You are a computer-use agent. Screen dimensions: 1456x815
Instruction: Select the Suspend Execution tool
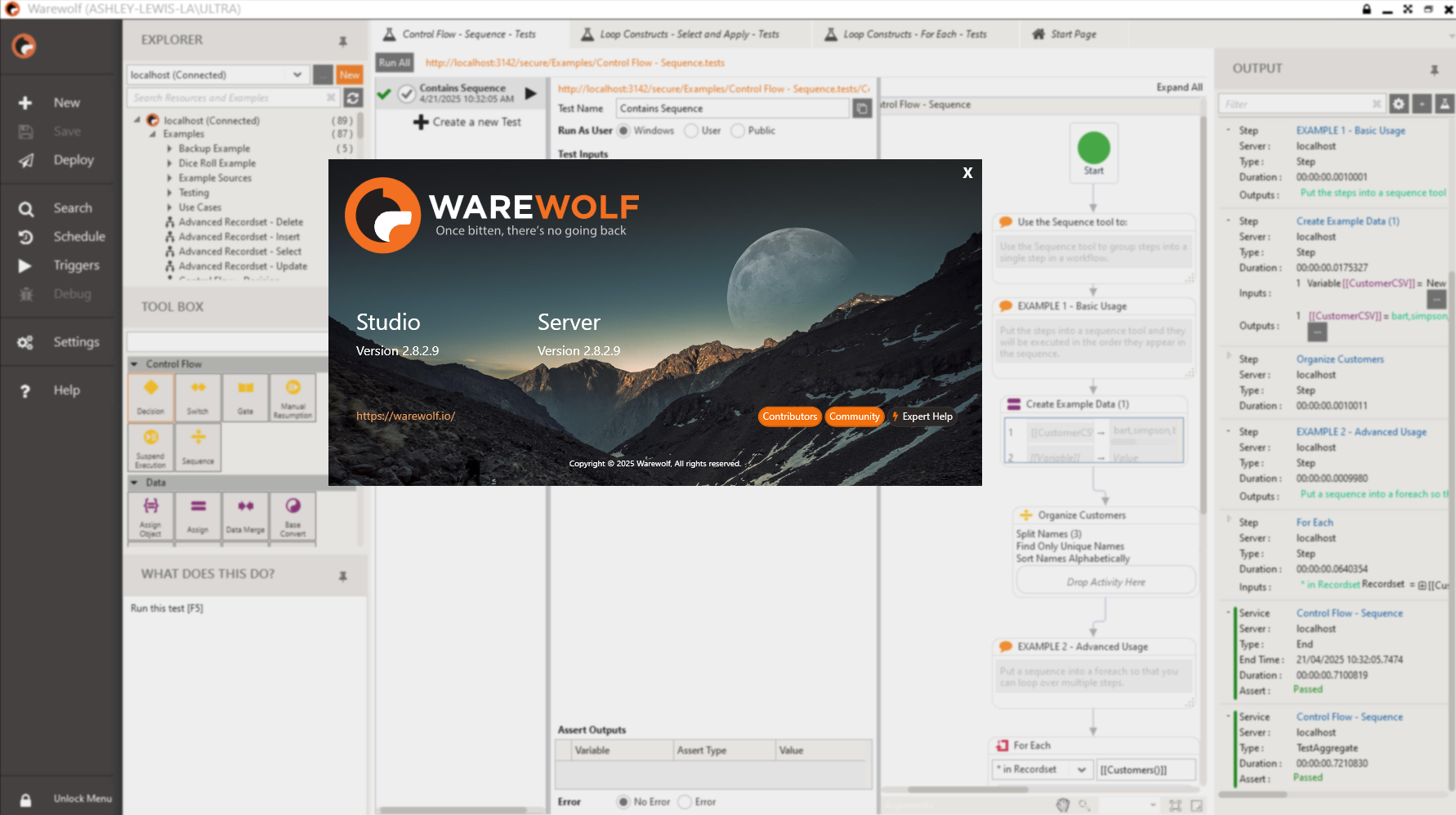[150, 447]
